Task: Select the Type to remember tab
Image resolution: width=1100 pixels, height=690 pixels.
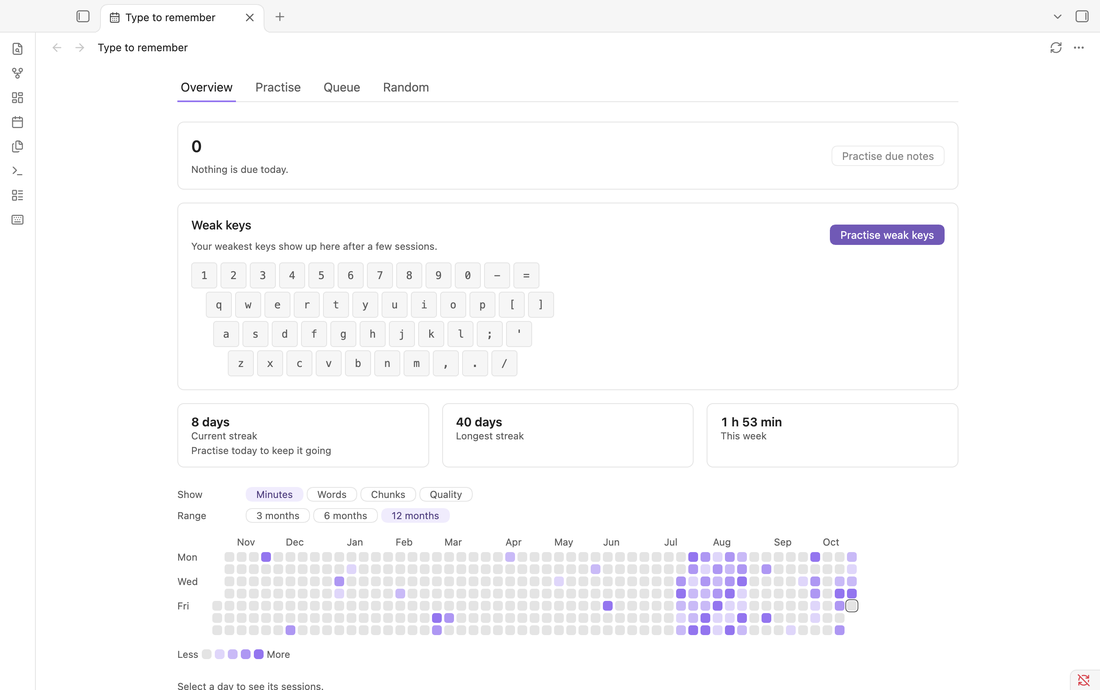Action: point(182,18)
